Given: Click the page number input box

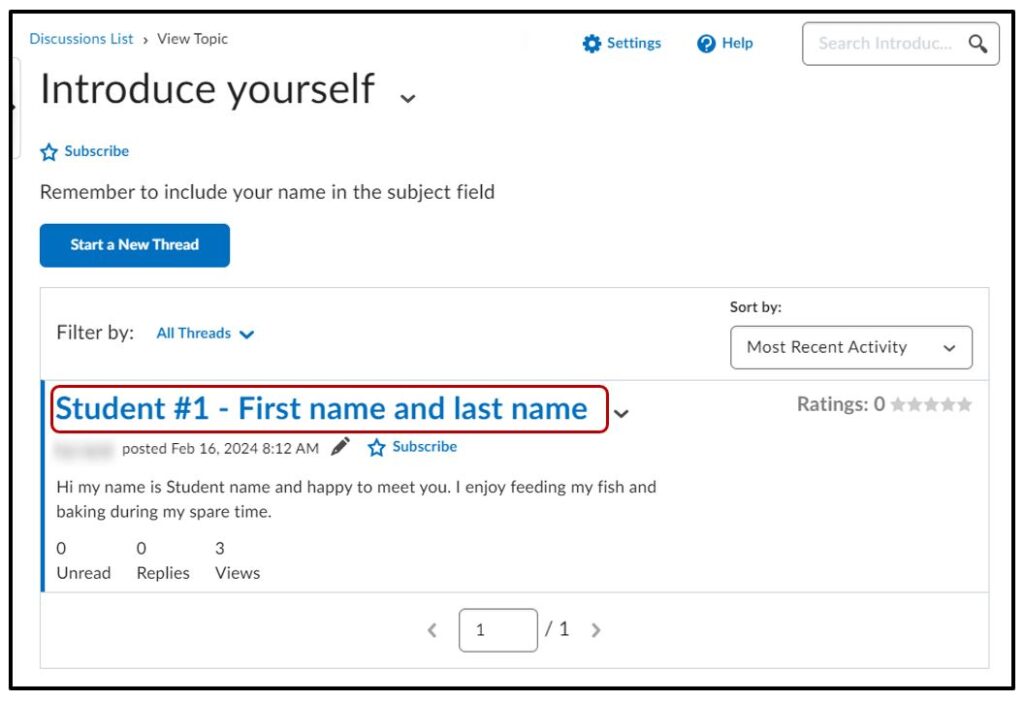Looking at the screenshot, I should [x=498, y=630].
